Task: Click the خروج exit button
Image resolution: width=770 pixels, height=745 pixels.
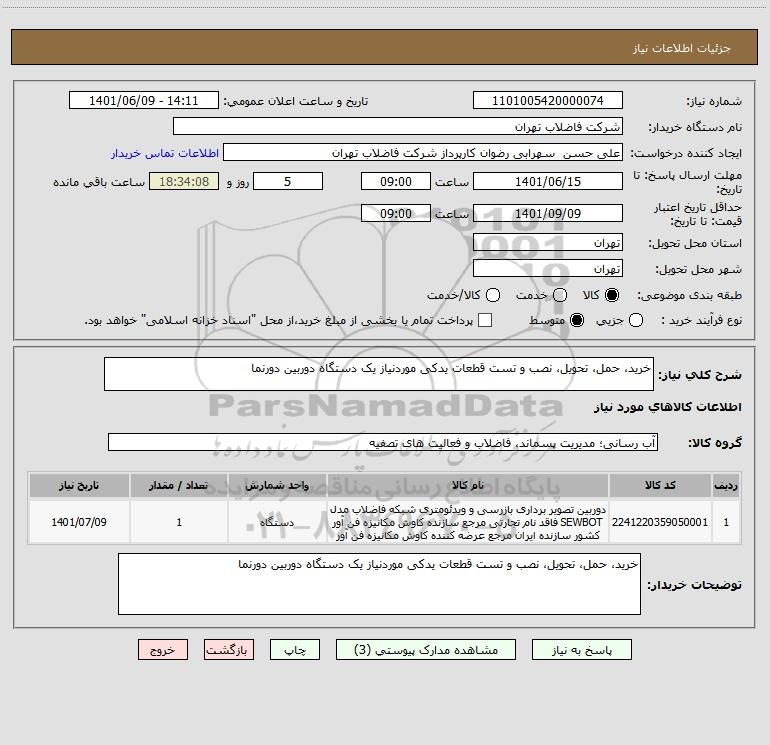Action: (x=163, y=650)
